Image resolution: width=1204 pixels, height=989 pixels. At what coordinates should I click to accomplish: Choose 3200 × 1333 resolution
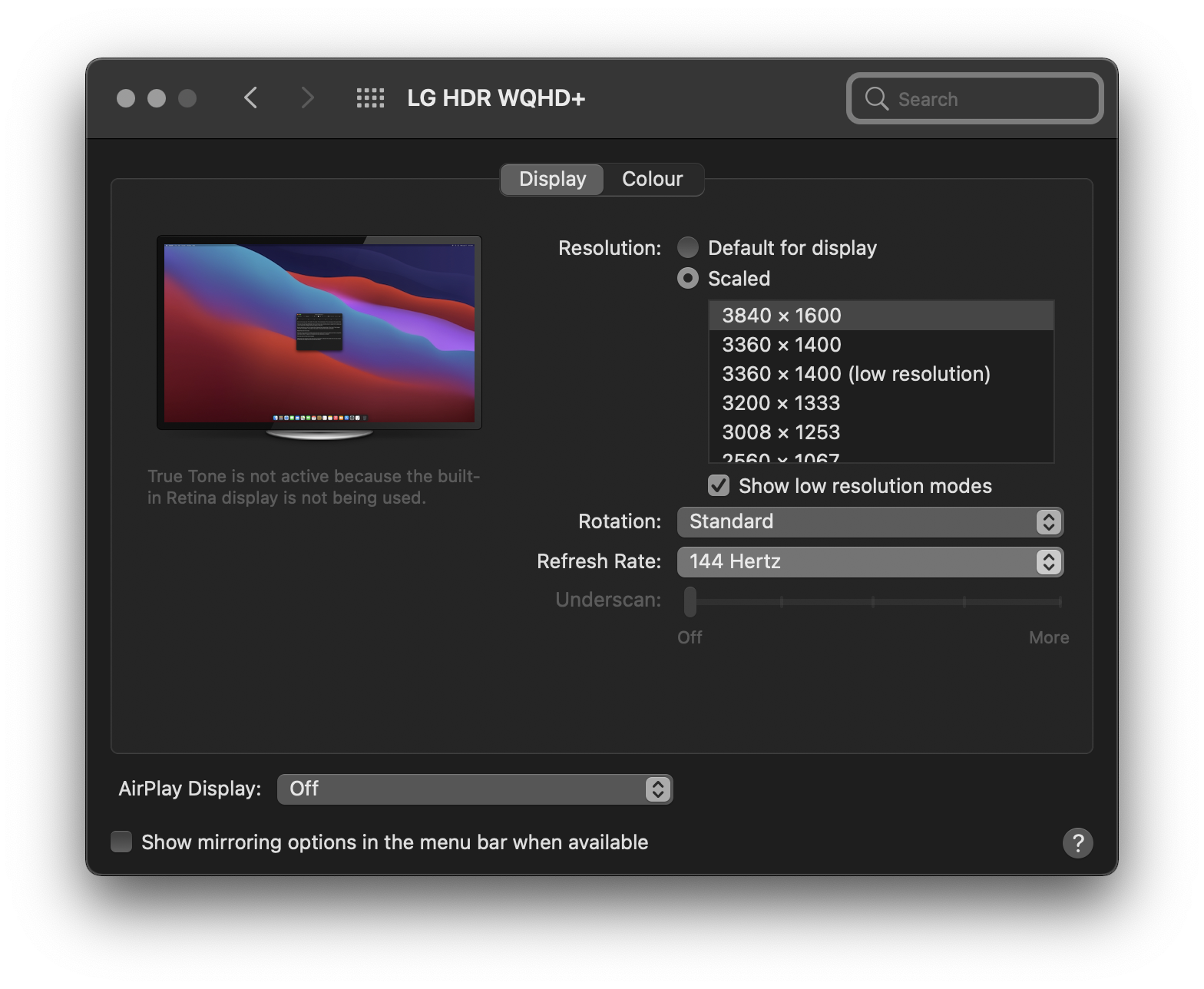(x=881, y=403)
